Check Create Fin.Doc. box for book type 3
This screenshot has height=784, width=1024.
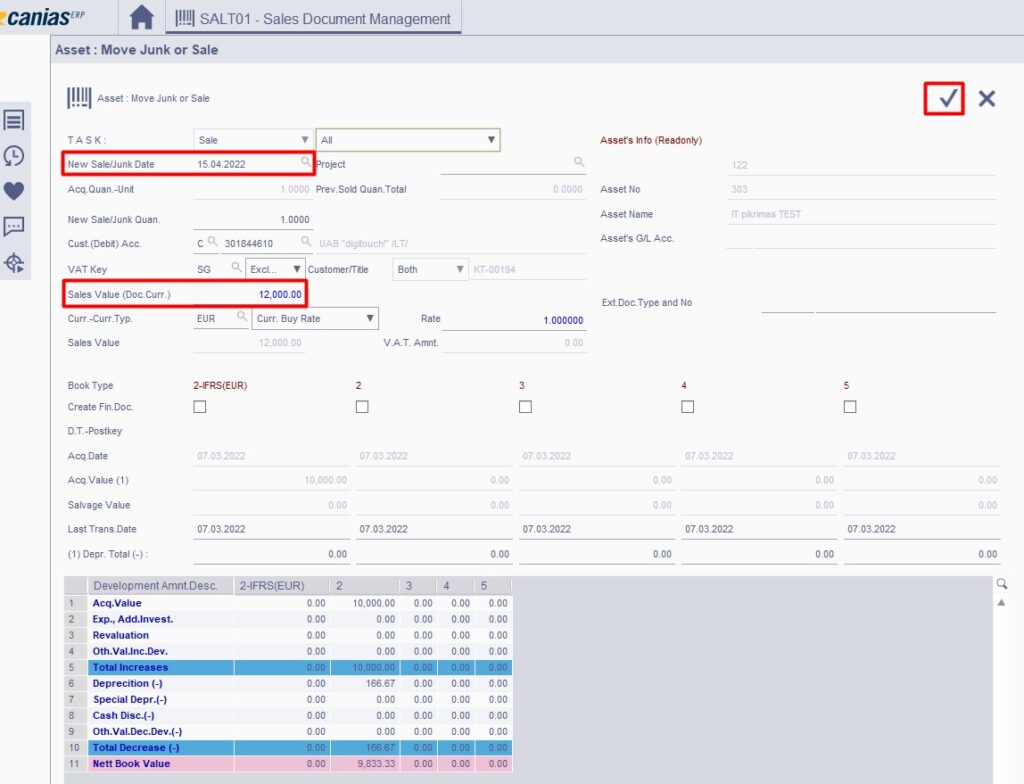(525, 407)
